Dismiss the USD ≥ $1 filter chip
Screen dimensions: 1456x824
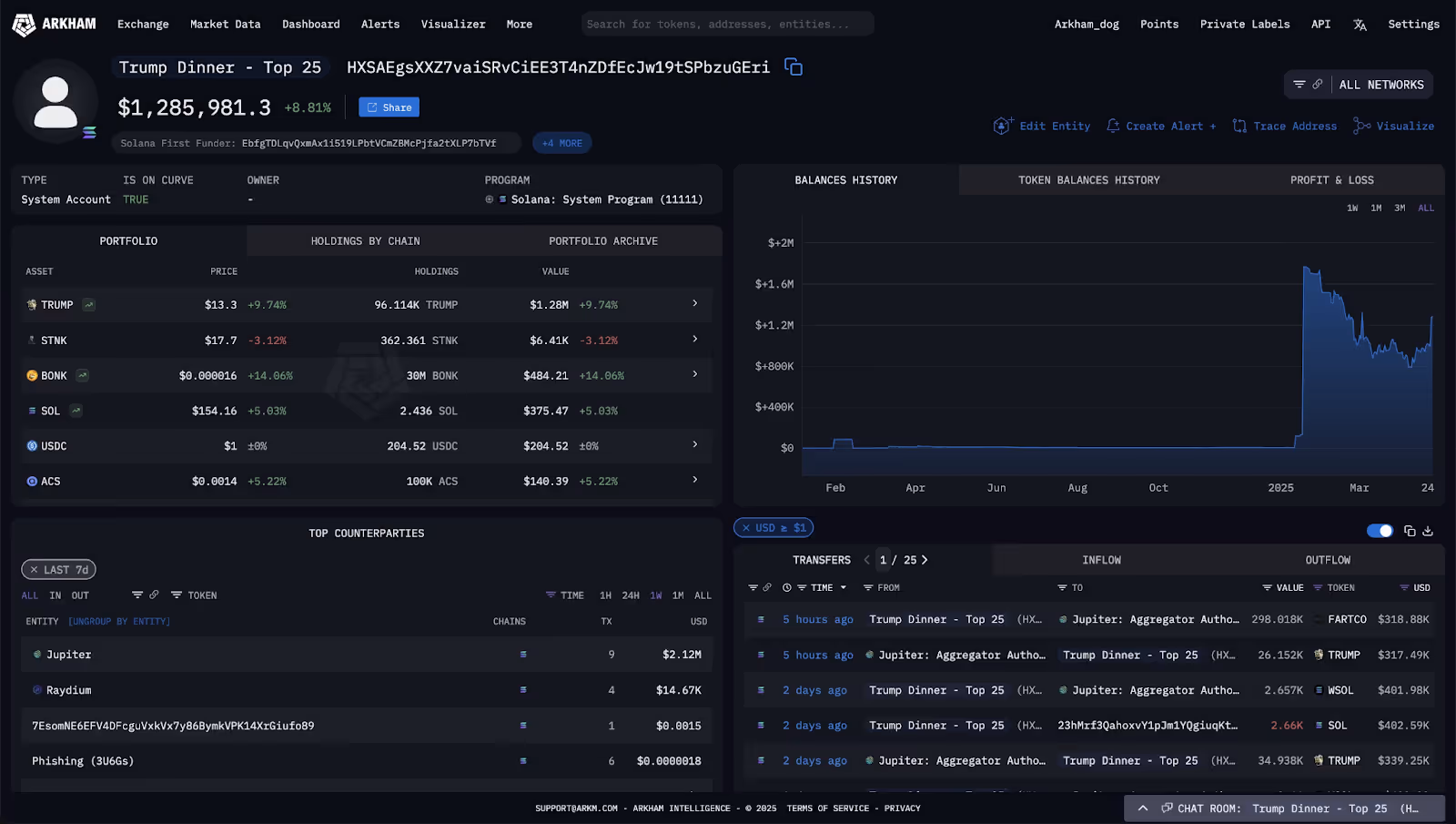coord(748,527)
